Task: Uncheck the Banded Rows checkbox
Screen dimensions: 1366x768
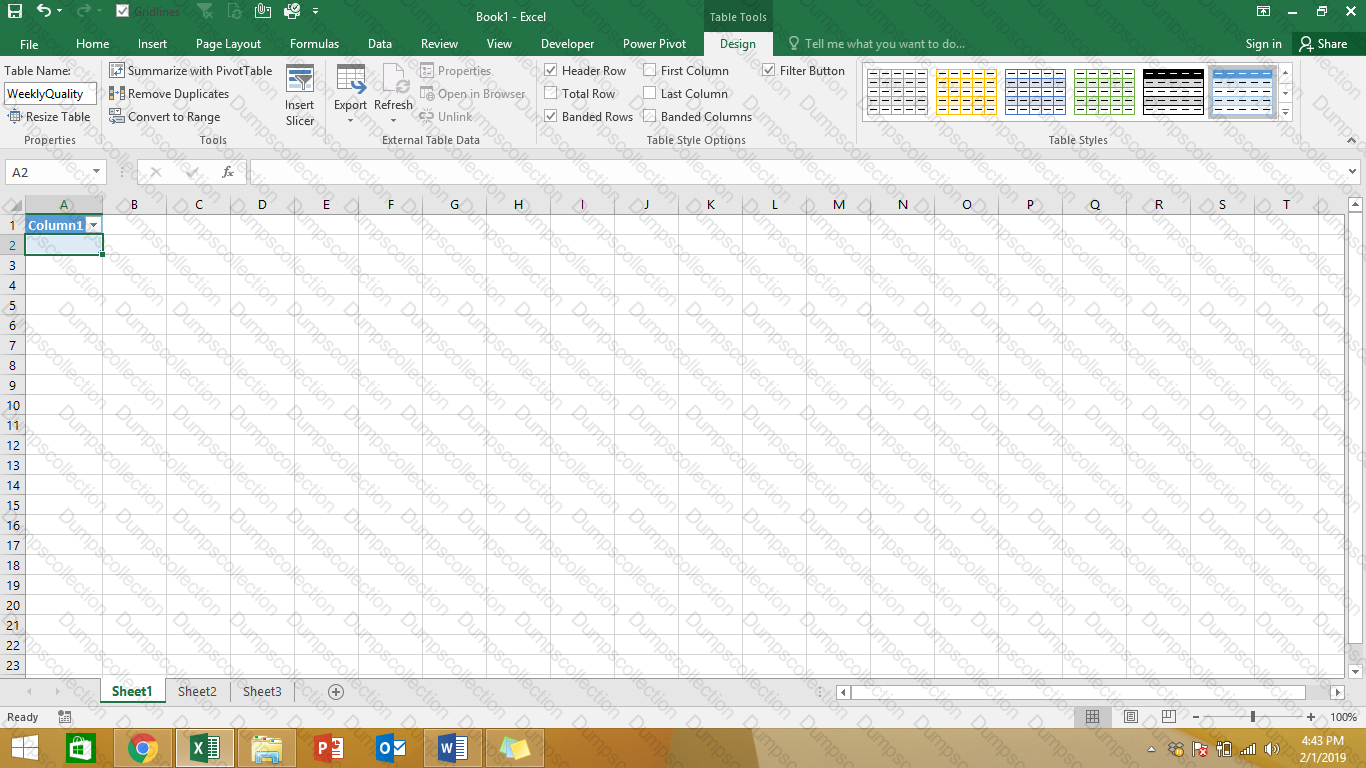Action: [x=551, y=117]
